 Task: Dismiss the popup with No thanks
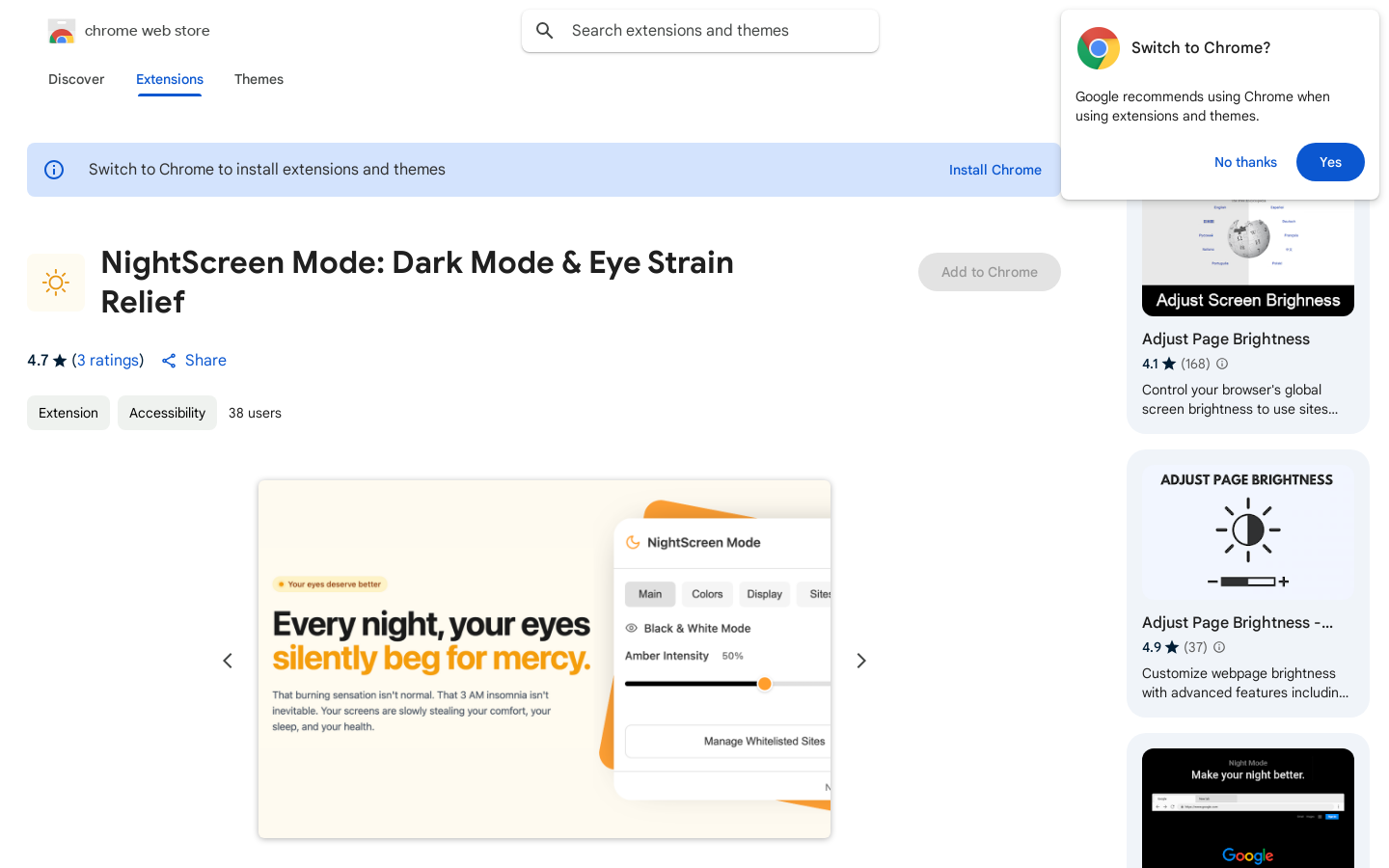click(x=1245, y=162)
